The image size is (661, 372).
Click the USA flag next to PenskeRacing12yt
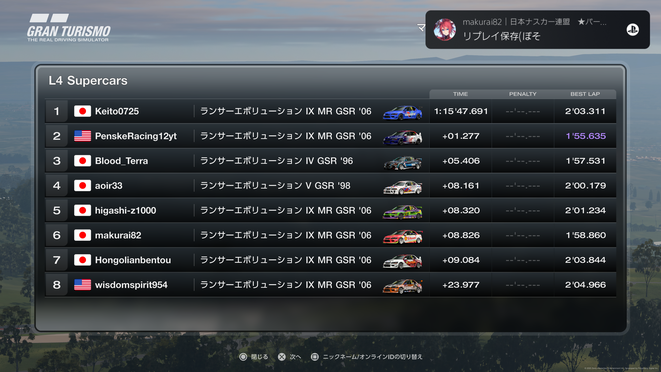click(x=82, y=136)
